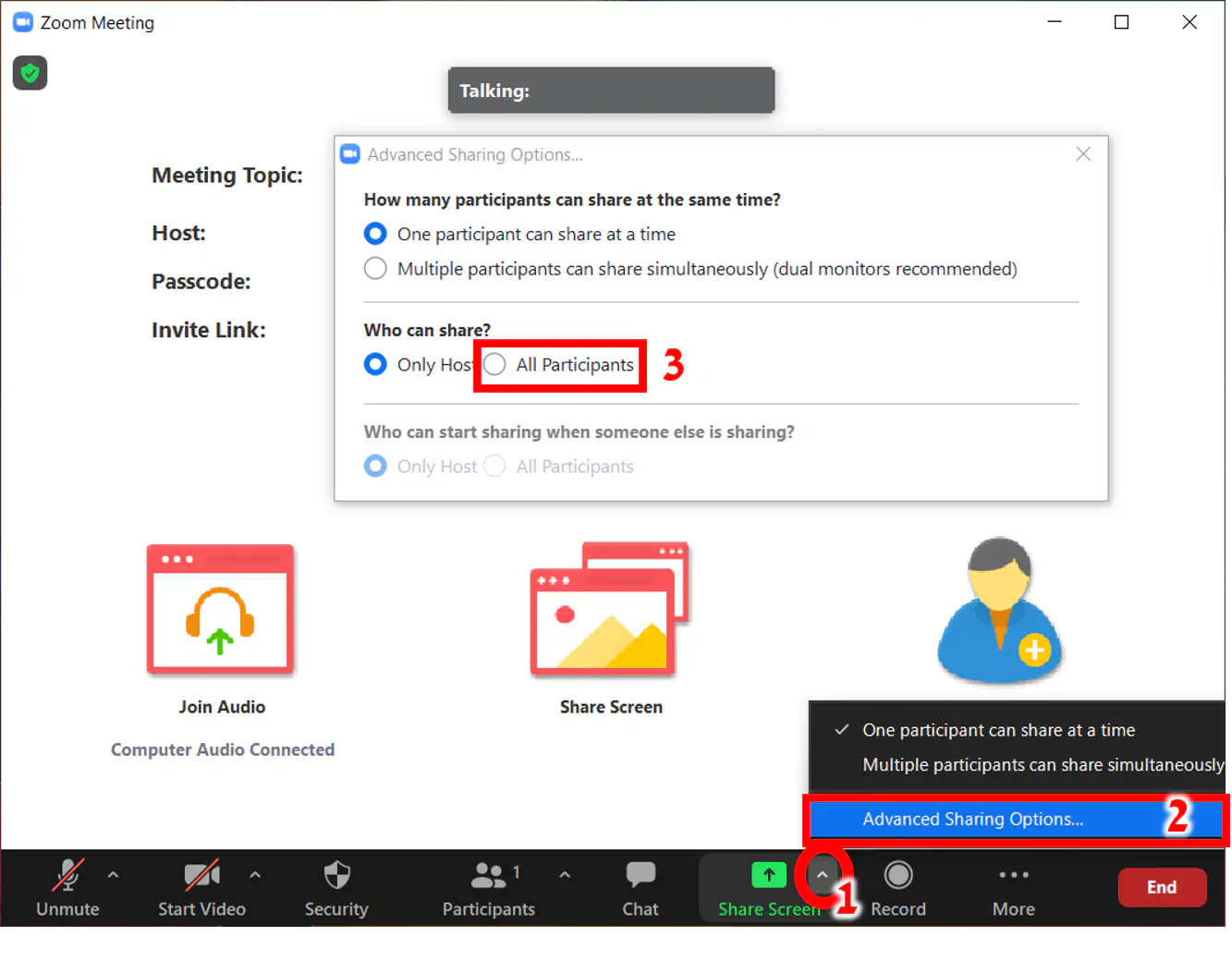1232x973 pixels.
Task: Expand the video options arrow beside Start Video
Action: pos(255,874)
